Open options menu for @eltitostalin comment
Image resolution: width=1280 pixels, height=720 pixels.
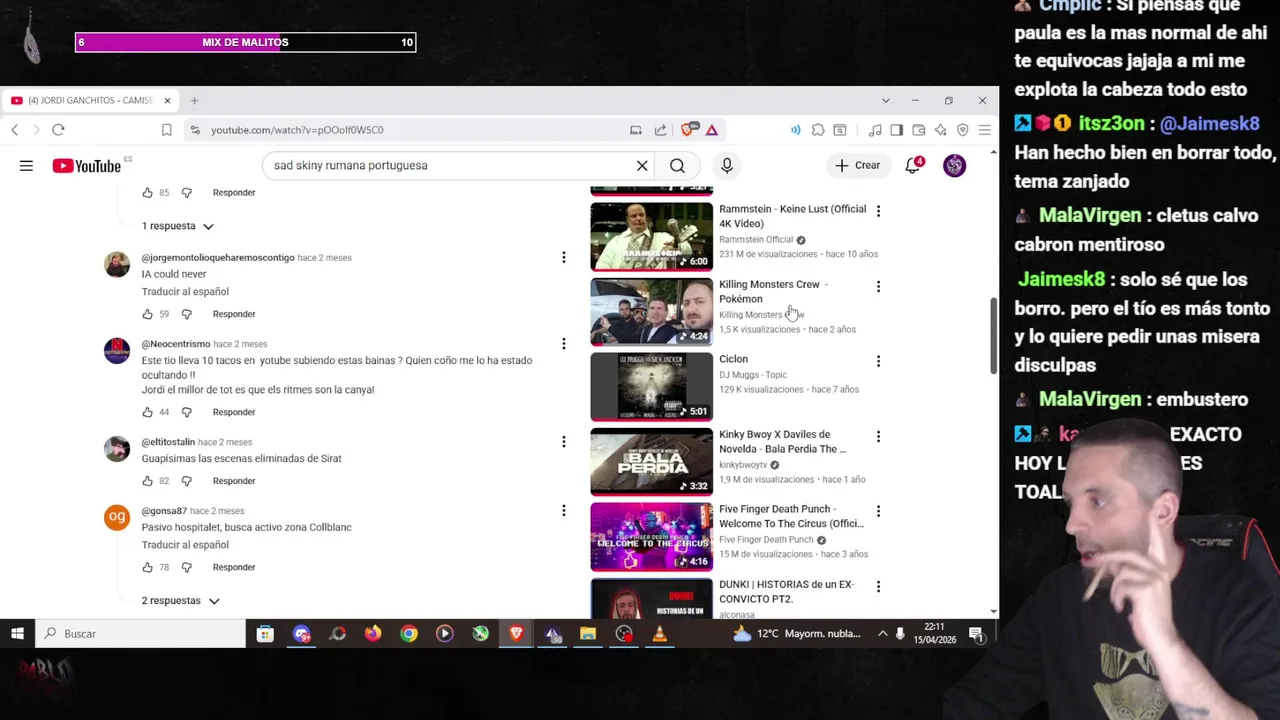pyautogui.click(x=563, y=442)
